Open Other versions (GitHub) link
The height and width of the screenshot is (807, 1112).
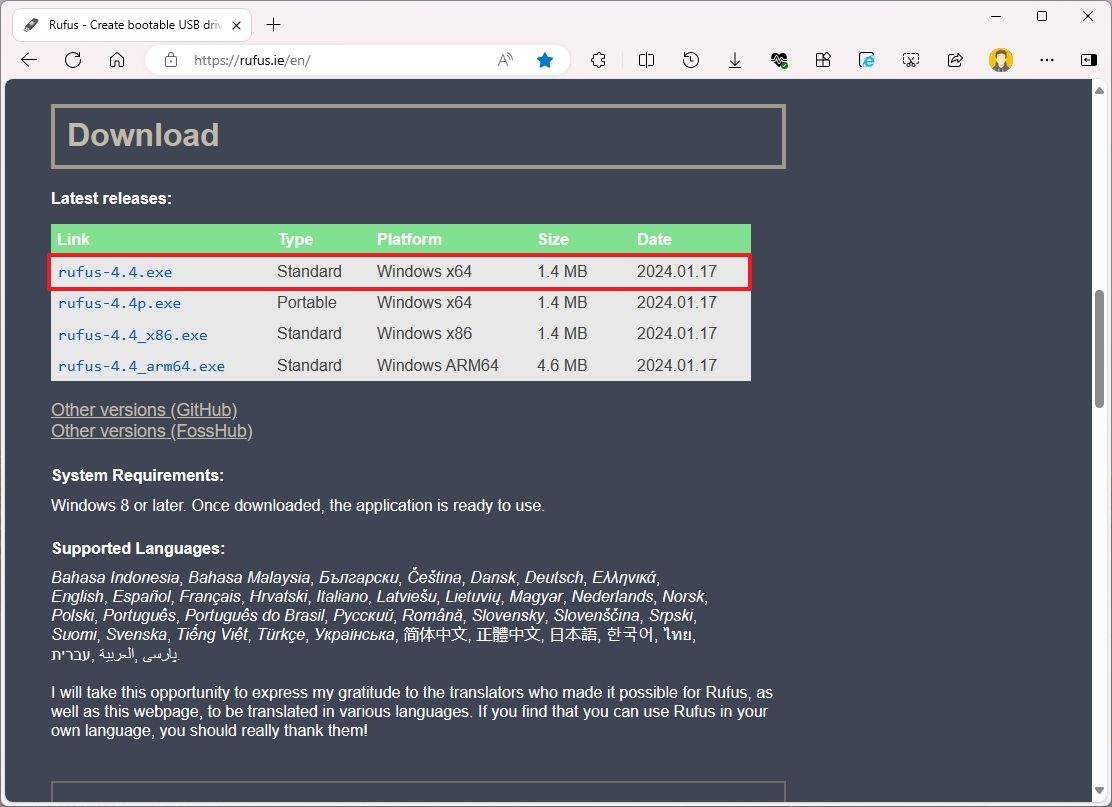click(x=144, y=410)
